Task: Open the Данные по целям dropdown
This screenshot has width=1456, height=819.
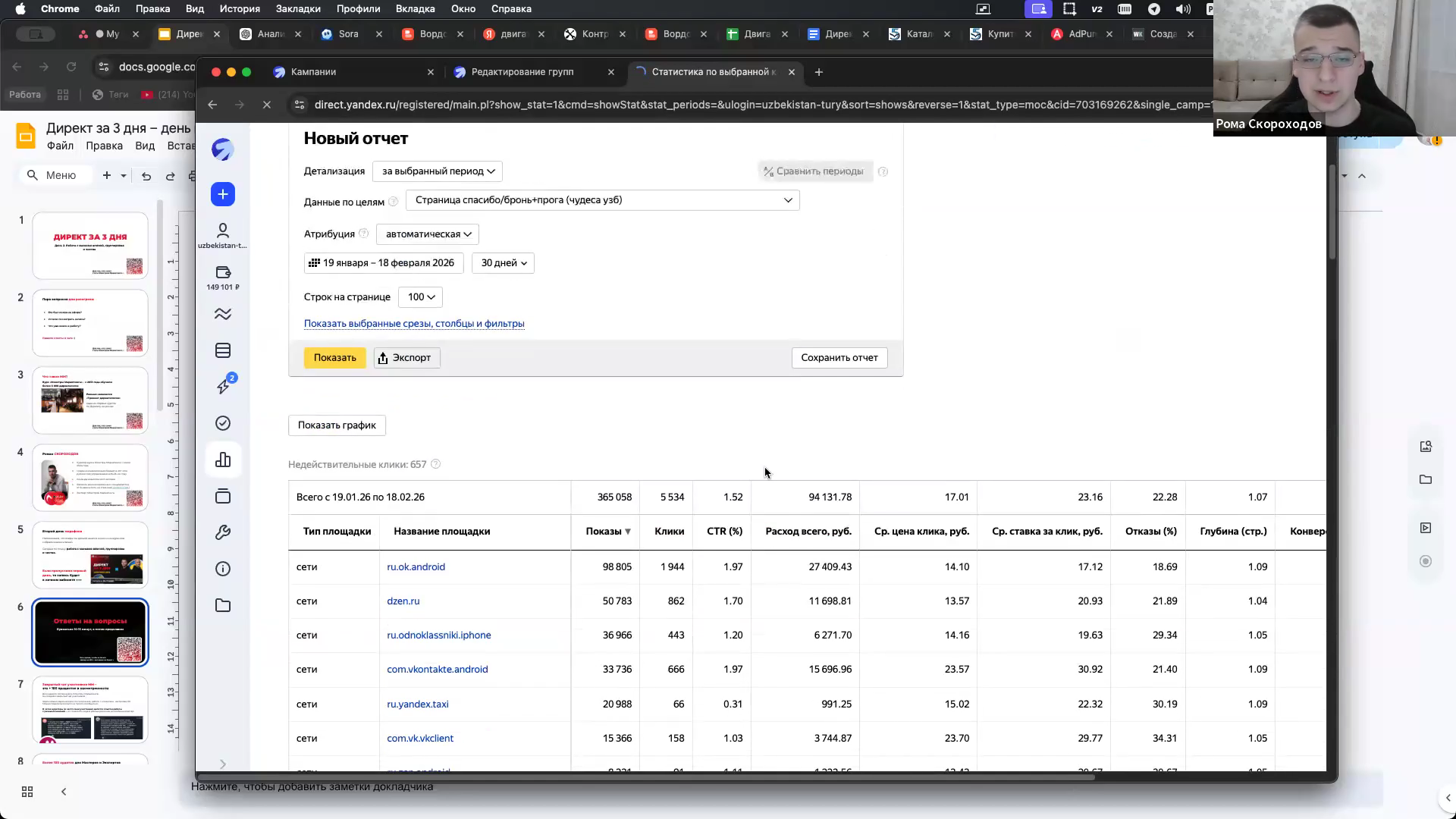Action: tap(603, 200)
